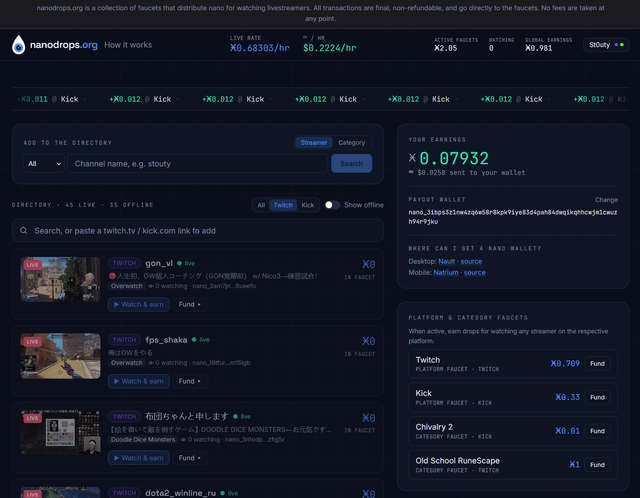Image resolution: width=640 pixels, height=498 pixels.
Task: Click the red LIVE badge on gon_vl thumbnail
Action: point(32,265)
